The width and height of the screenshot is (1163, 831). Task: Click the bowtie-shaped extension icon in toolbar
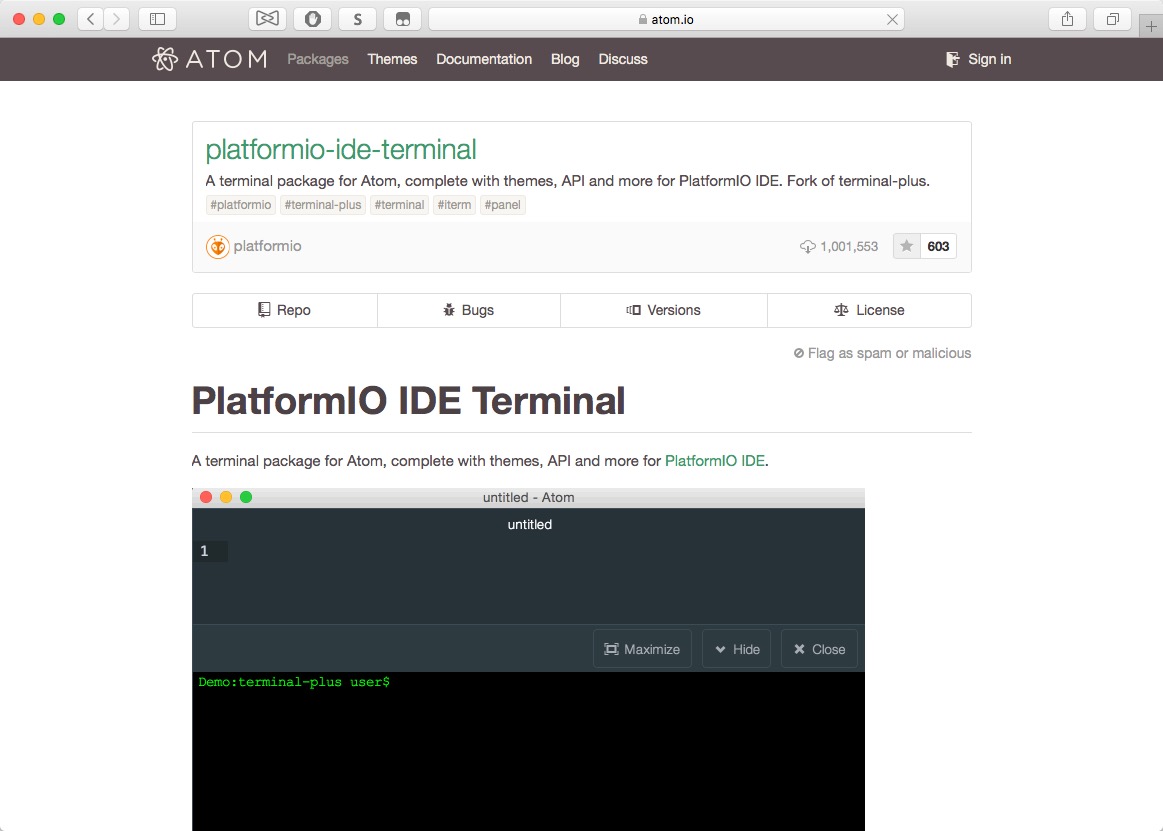point(267,19)
